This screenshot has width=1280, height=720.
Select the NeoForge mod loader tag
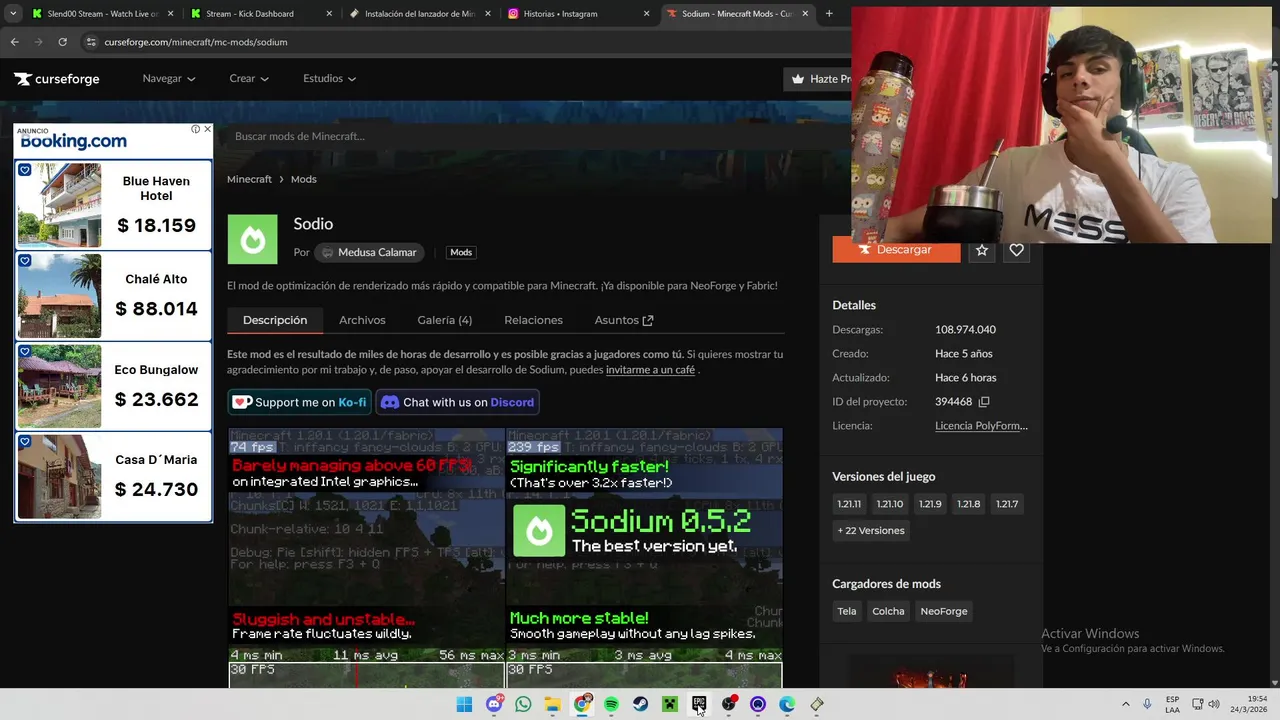click(944, 611)
